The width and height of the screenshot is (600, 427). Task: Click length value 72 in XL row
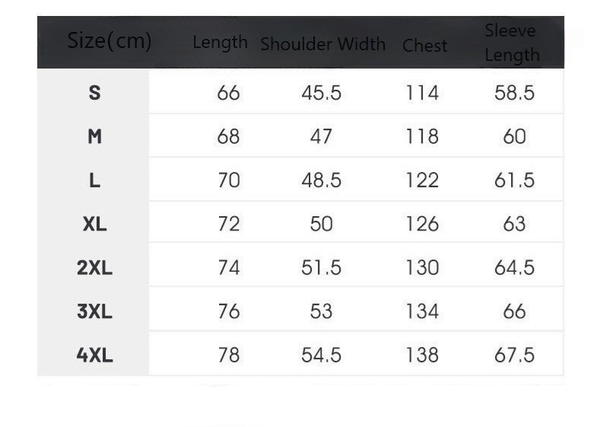[x=229, y=224]
